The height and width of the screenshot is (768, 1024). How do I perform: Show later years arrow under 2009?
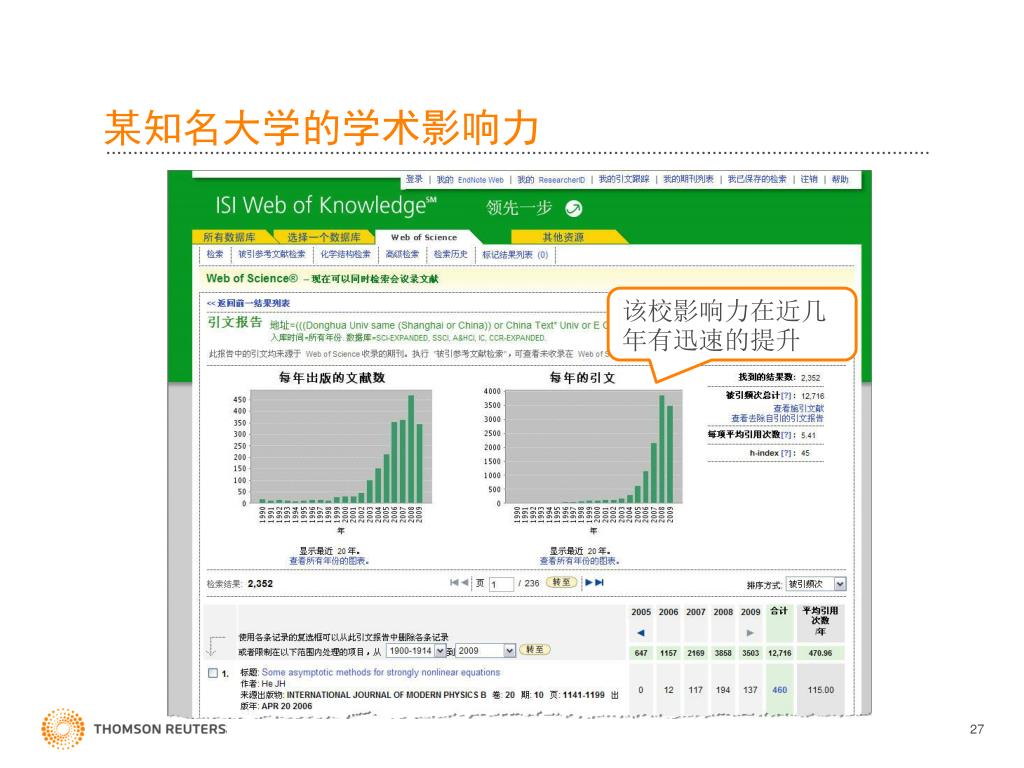click(750, 632)
